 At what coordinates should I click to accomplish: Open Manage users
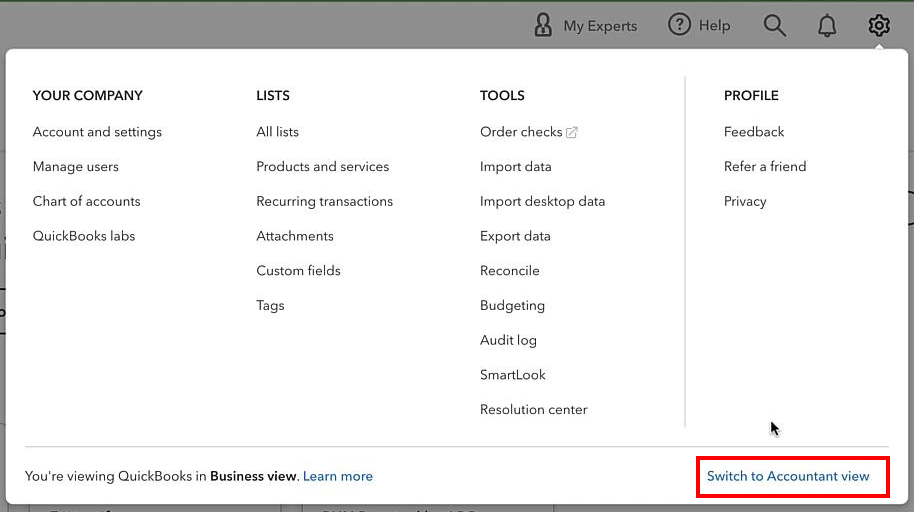[x=76, y=167]
